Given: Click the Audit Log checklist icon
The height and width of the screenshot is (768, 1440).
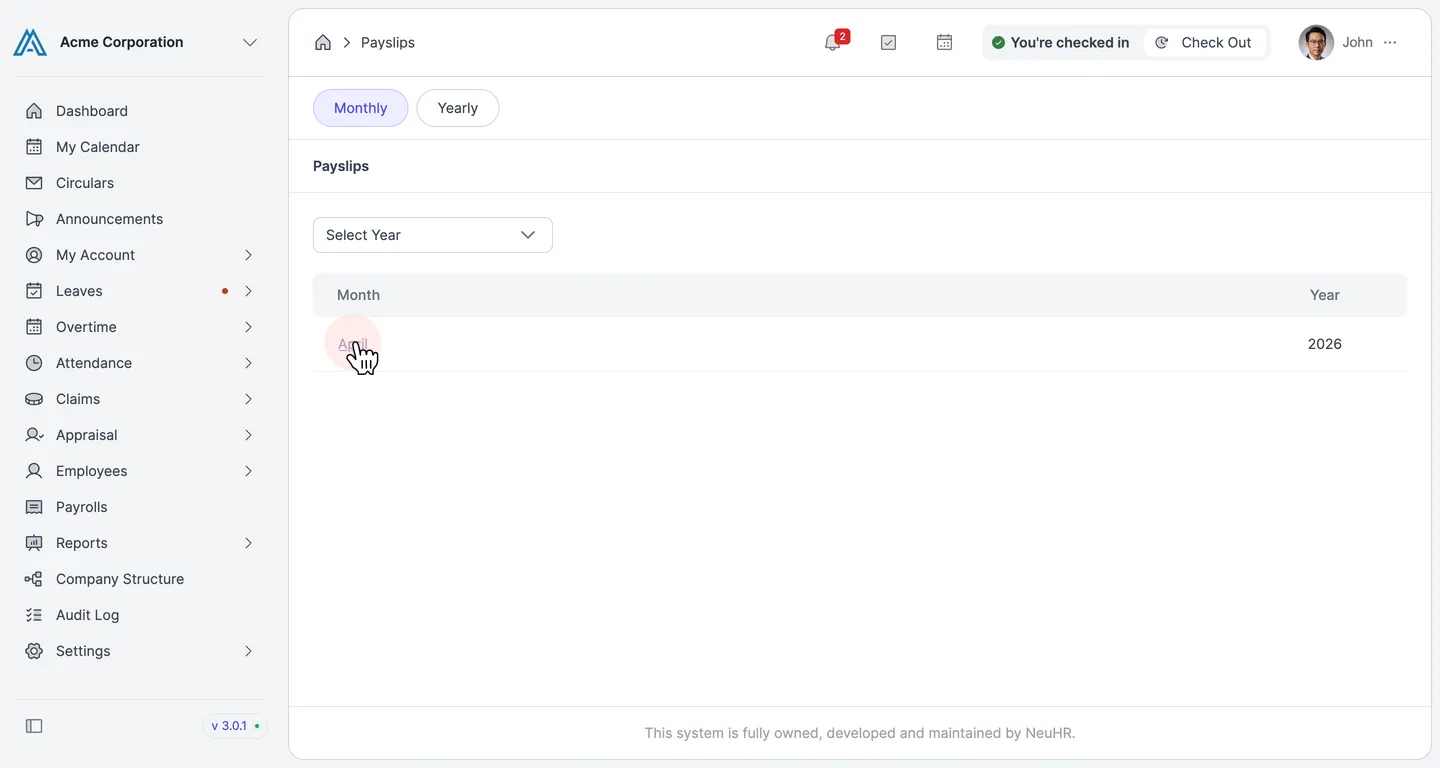Looking at the screenshot, I should tap(34, 615).
